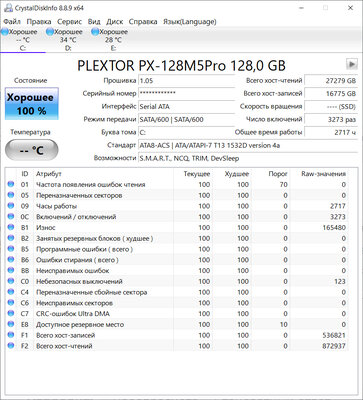
Task: Open the Сервис menu
Action: point(69,22)
